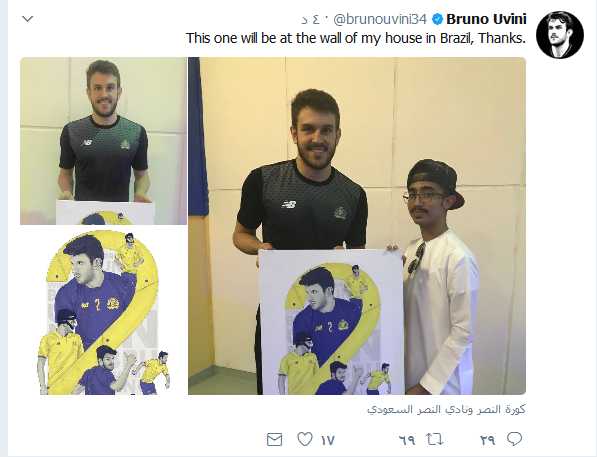Click the reply speech bubble icon
Image resolution: width=597 pixels, height=457 pixels.
514,439
